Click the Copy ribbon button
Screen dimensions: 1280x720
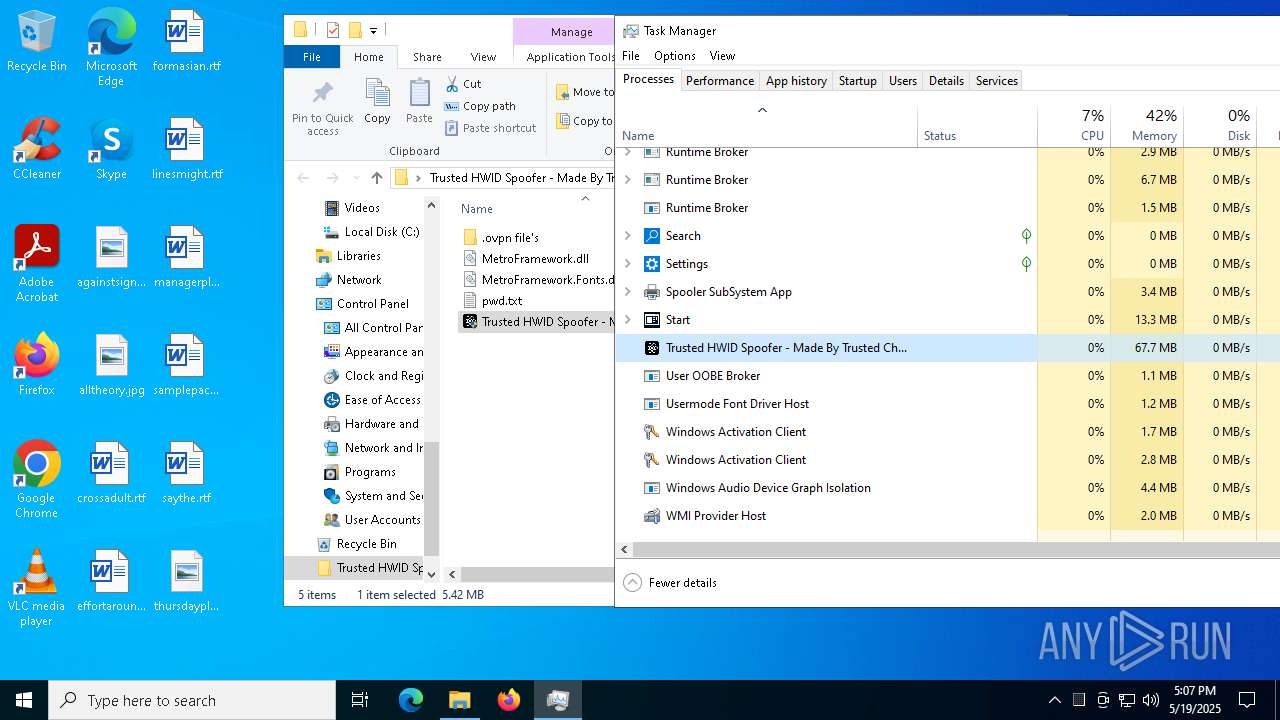[377, 102]
